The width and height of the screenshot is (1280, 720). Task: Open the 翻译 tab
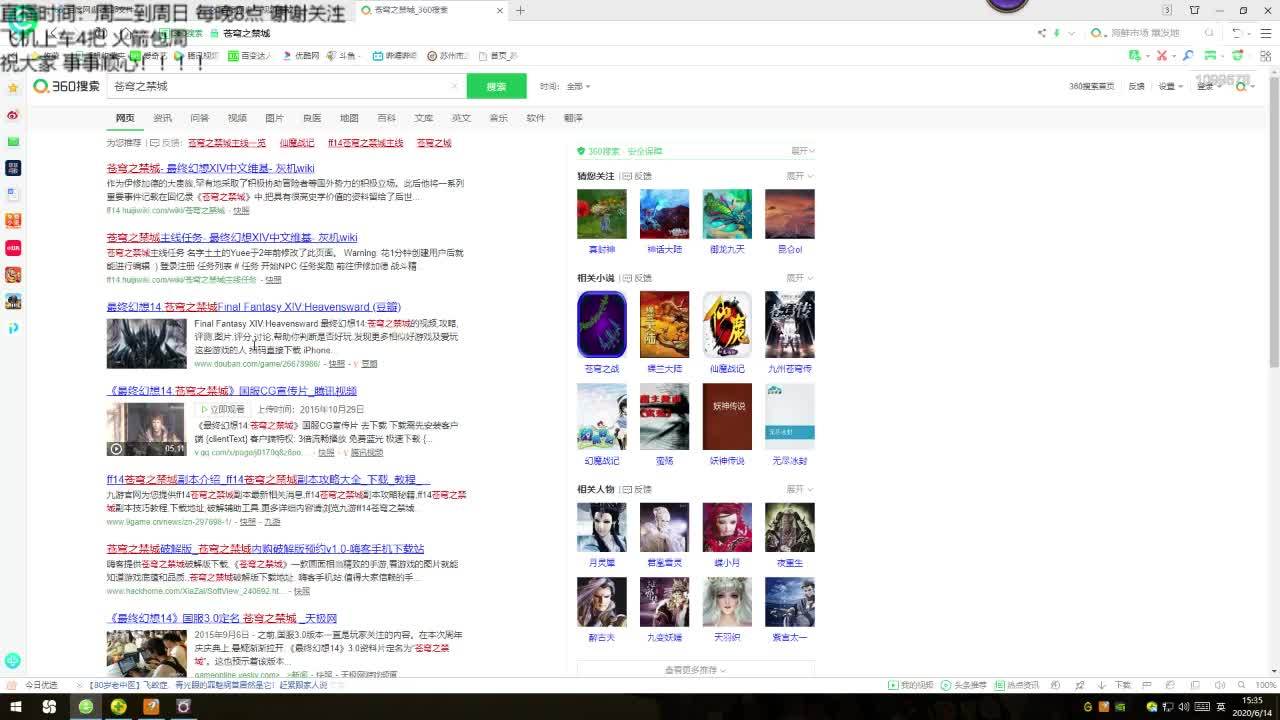coord(573,118)
